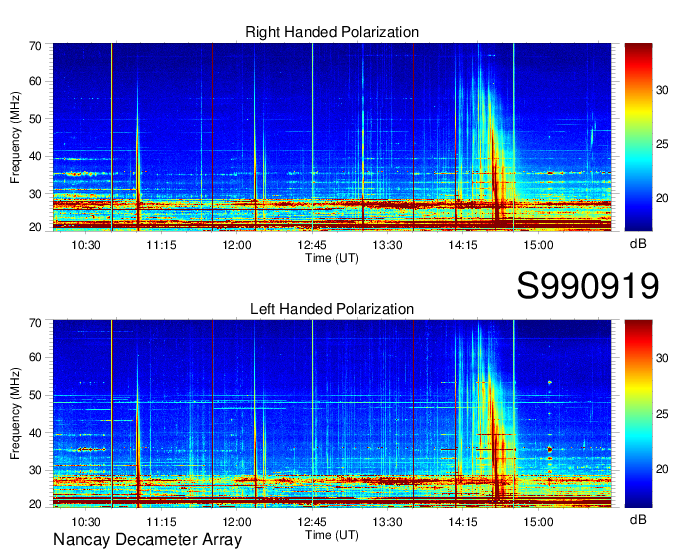Viewport: 680px width, 552px height.
Task: Click the 70 MHz tick on bottom plot
Action: [35, 323]
